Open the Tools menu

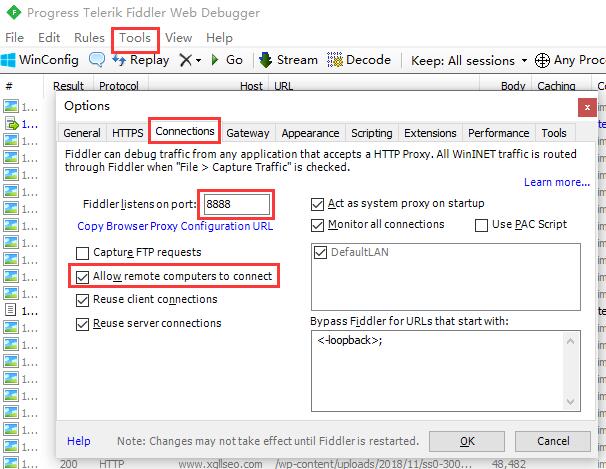click(135, 38)
